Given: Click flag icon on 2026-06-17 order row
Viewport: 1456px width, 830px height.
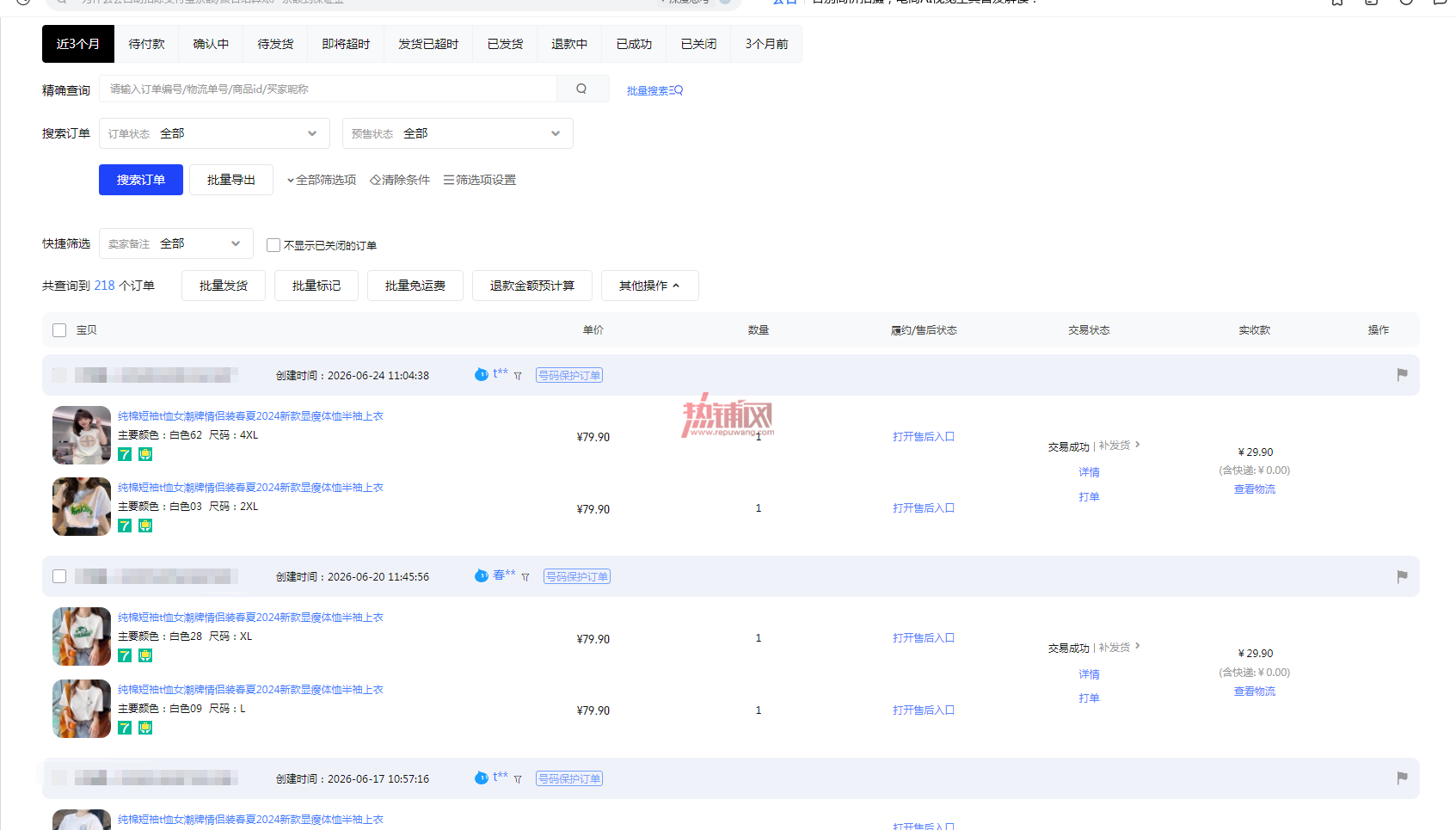Looking at the screenshot, I should pyautogui.click(x=1402, y=778).
